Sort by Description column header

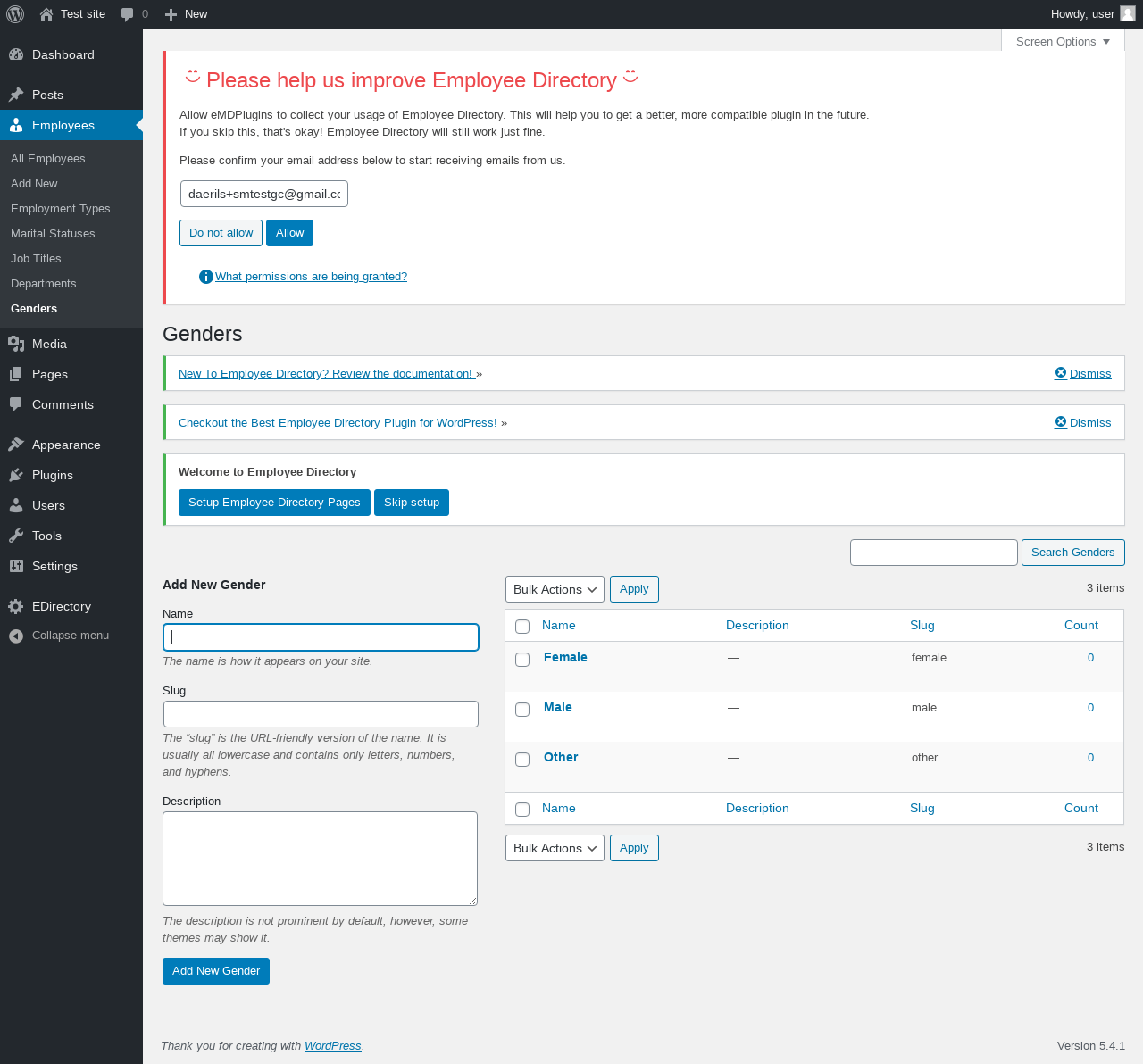coord(757,626)
